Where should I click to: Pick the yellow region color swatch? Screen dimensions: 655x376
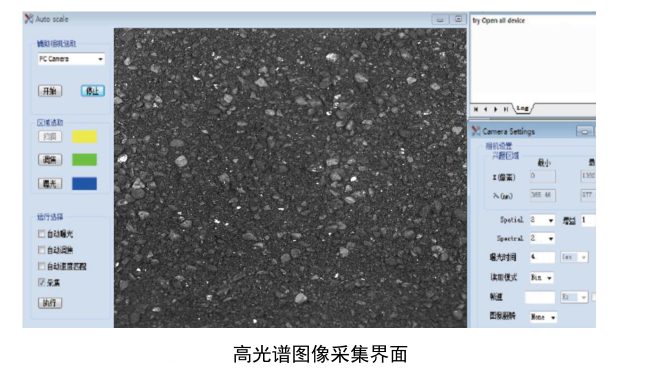[x=84, y=137]
